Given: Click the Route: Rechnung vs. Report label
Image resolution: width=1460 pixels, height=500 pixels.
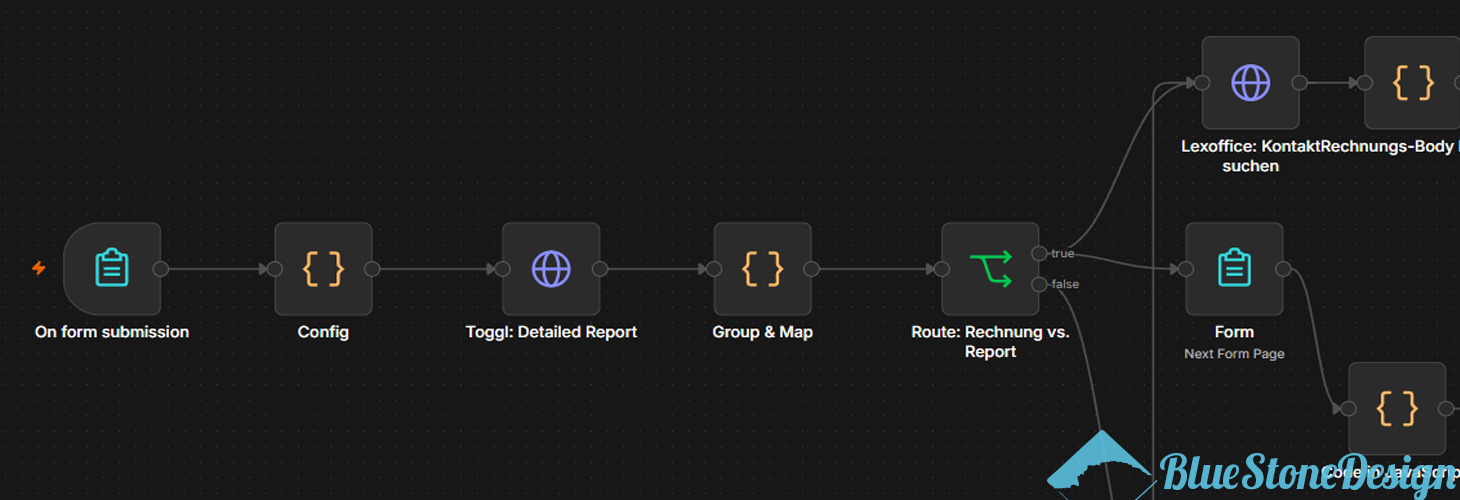Looking at the screenshot, I should pos(990,342).
